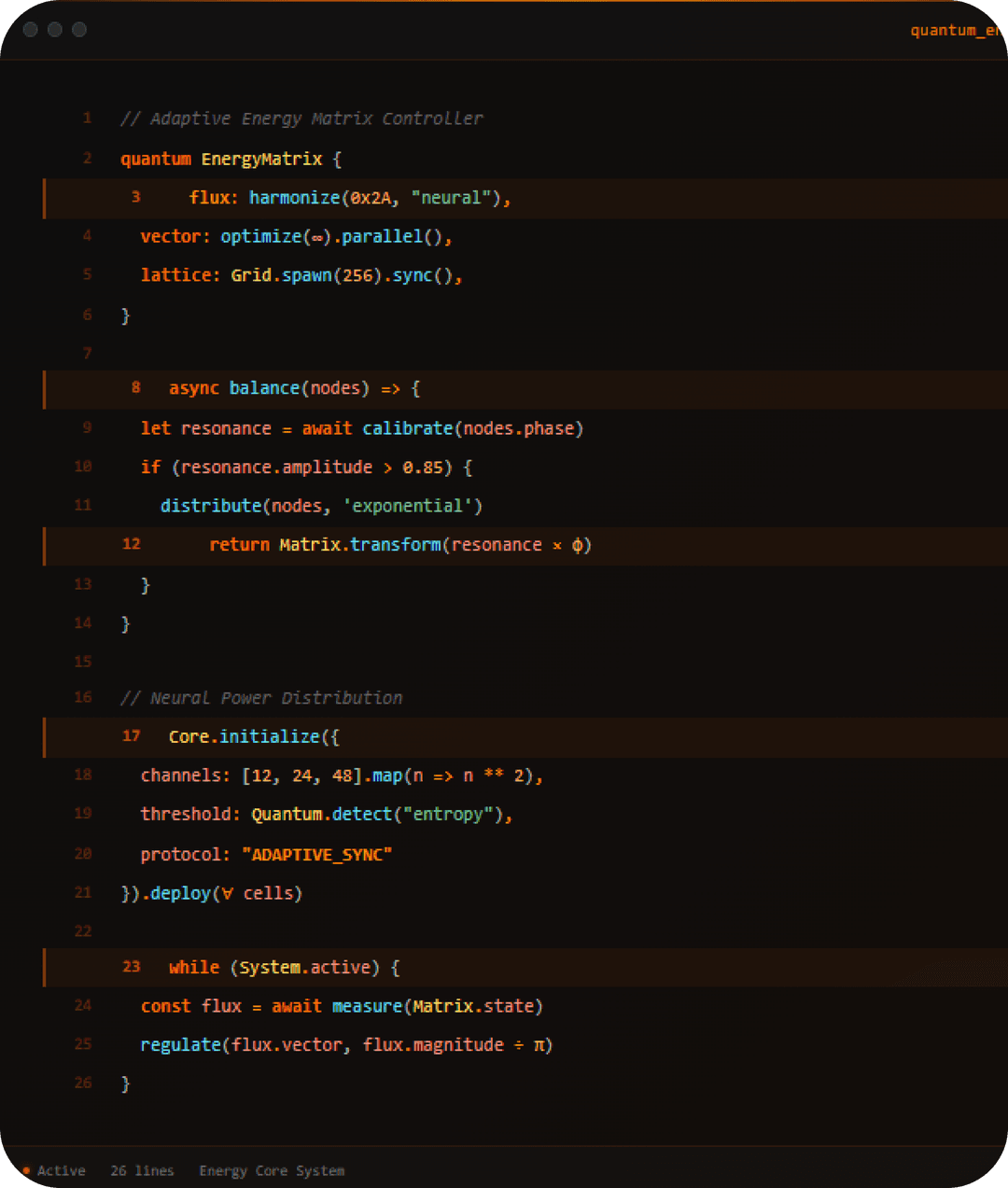Screen dimensions: 1008x1188
Task: Click the 26 lines status indicator
Action: [142, 1170]
